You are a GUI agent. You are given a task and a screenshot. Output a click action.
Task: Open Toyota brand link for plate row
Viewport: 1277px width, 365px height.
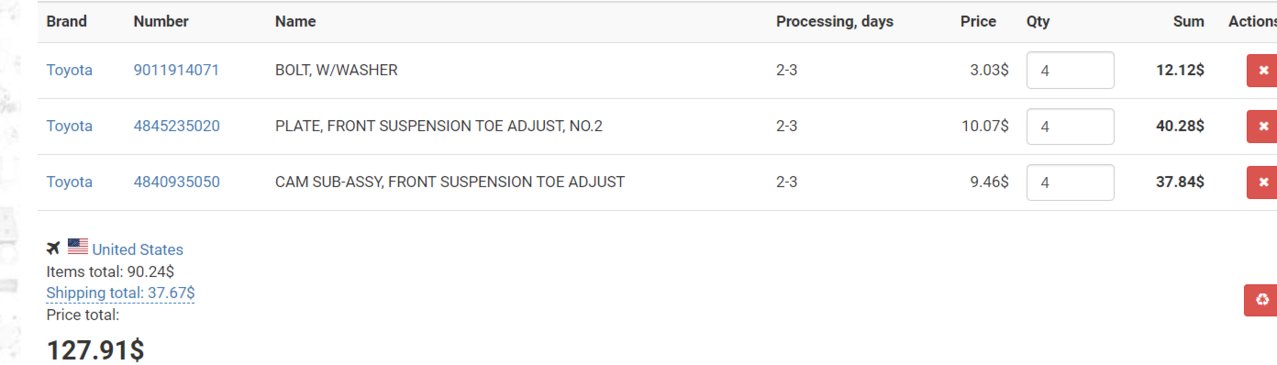(69, 126)
